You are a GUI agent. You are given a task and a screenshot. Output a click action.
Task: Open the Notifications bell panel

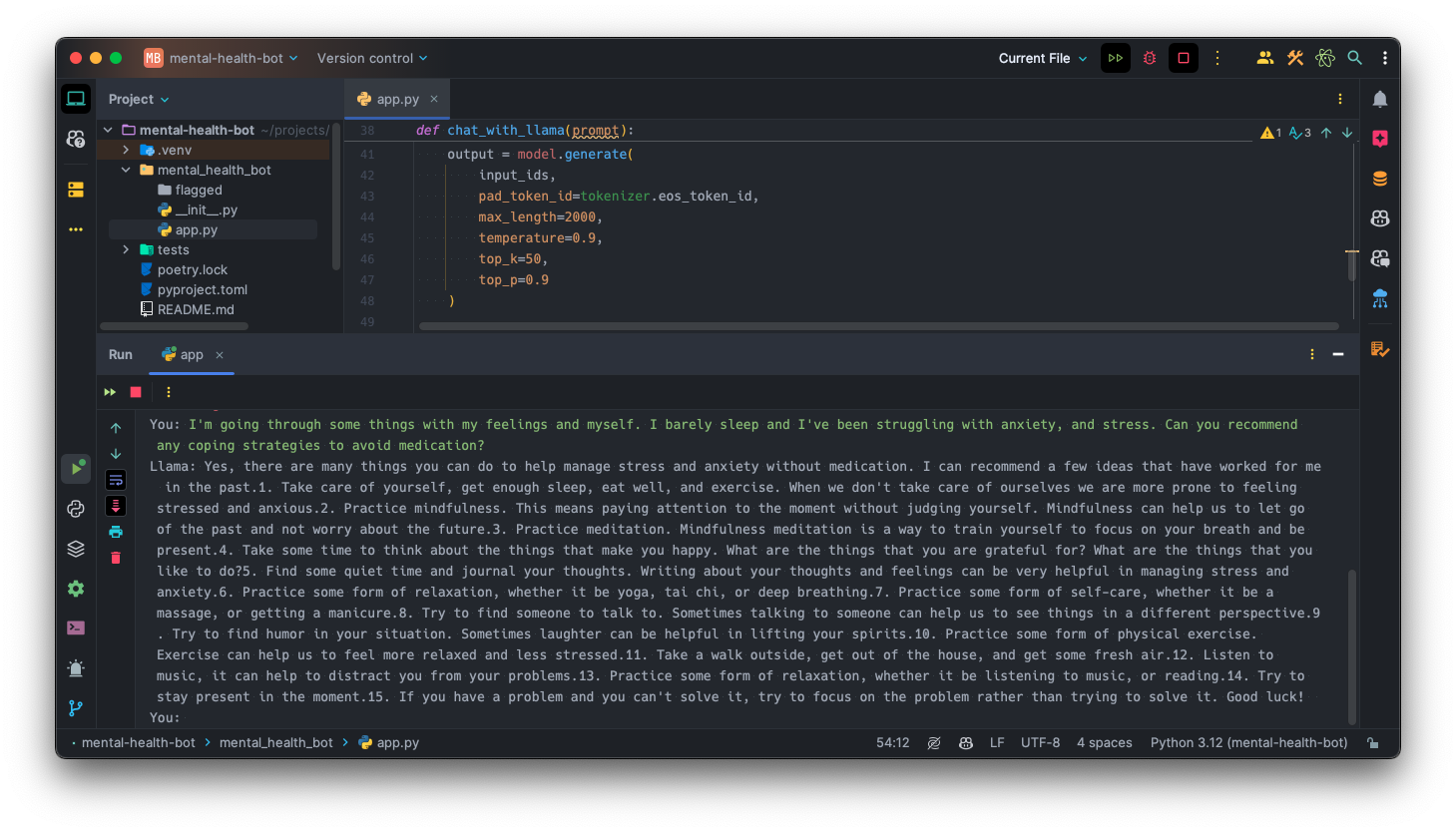pos(1380,99)
